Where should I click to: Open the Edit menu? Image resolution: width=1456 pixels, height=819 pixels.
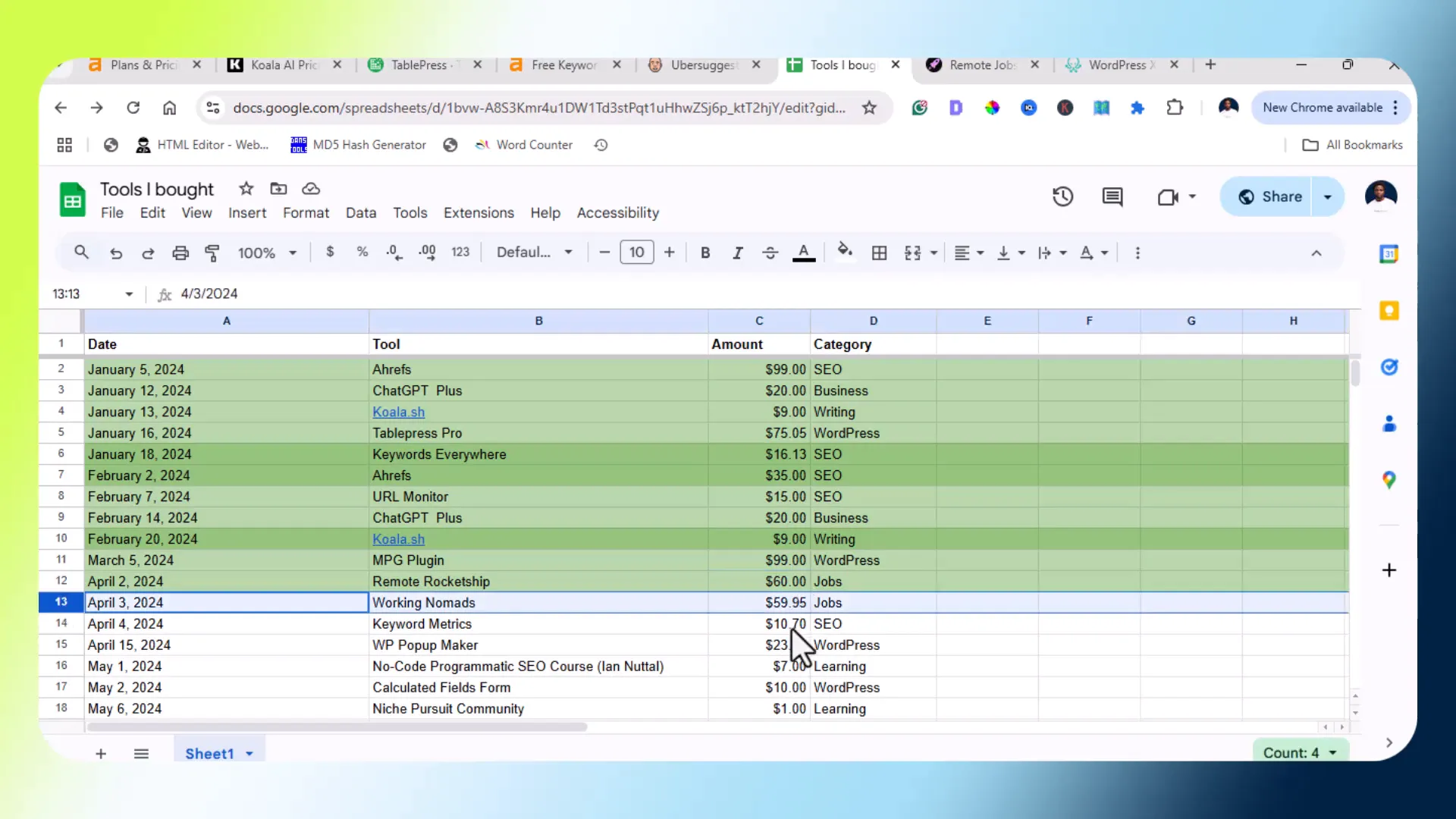pyautogui.click(x=152, y=213)
